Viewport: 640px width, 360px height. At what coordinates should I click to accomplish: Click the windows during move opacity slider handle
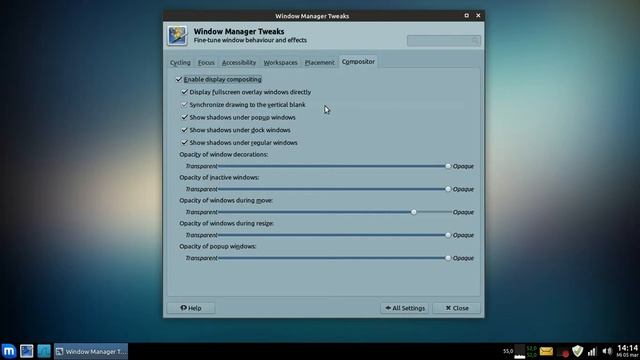click(x=413, y=212)
